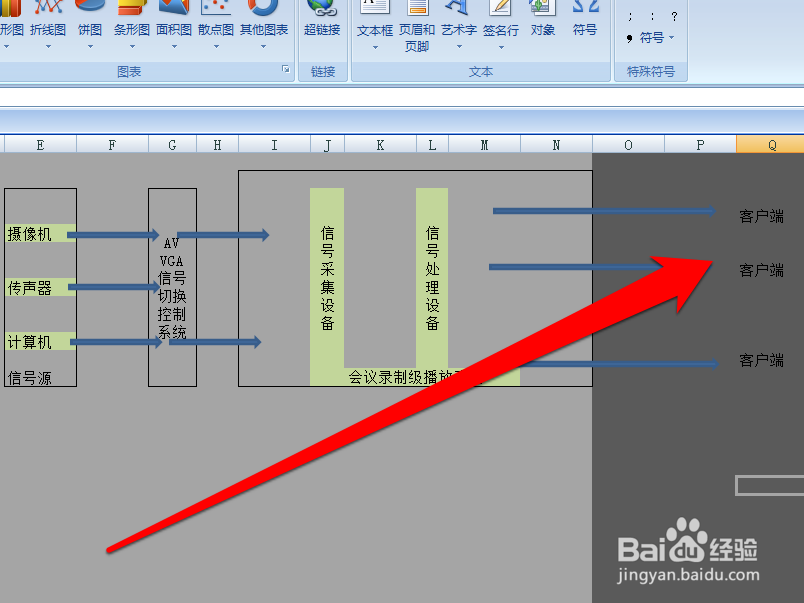Select column I header

tap(274, 145)
